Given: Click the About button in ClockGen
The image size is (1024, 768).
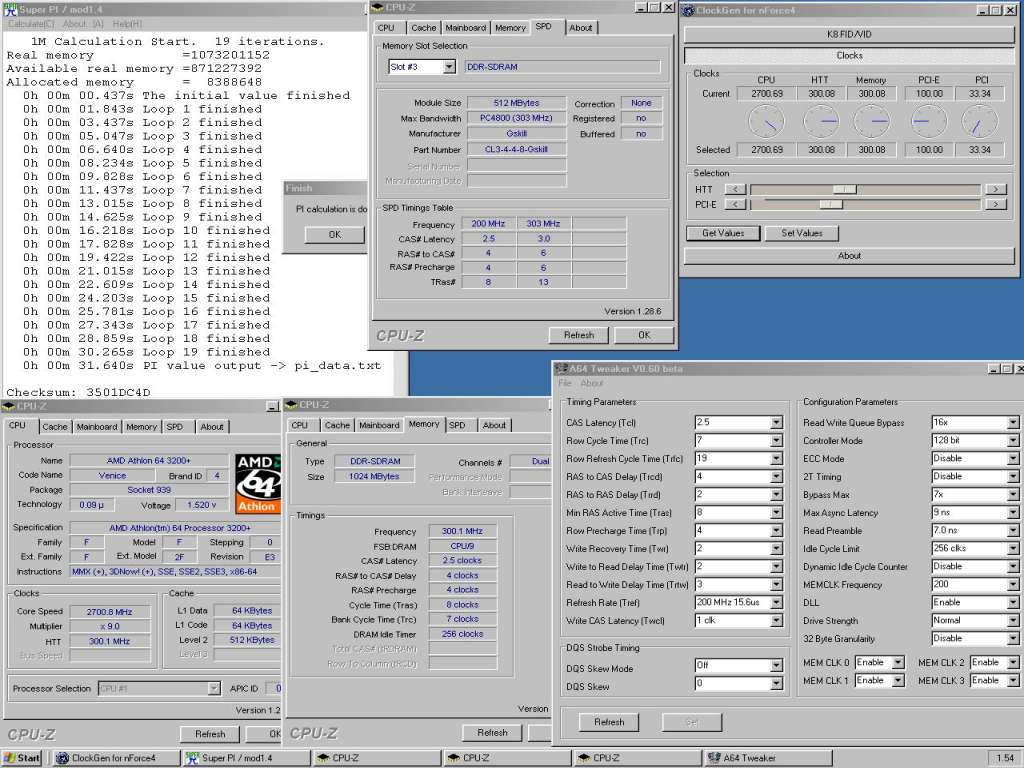Looking at the screenshot, I should (849, 256).
